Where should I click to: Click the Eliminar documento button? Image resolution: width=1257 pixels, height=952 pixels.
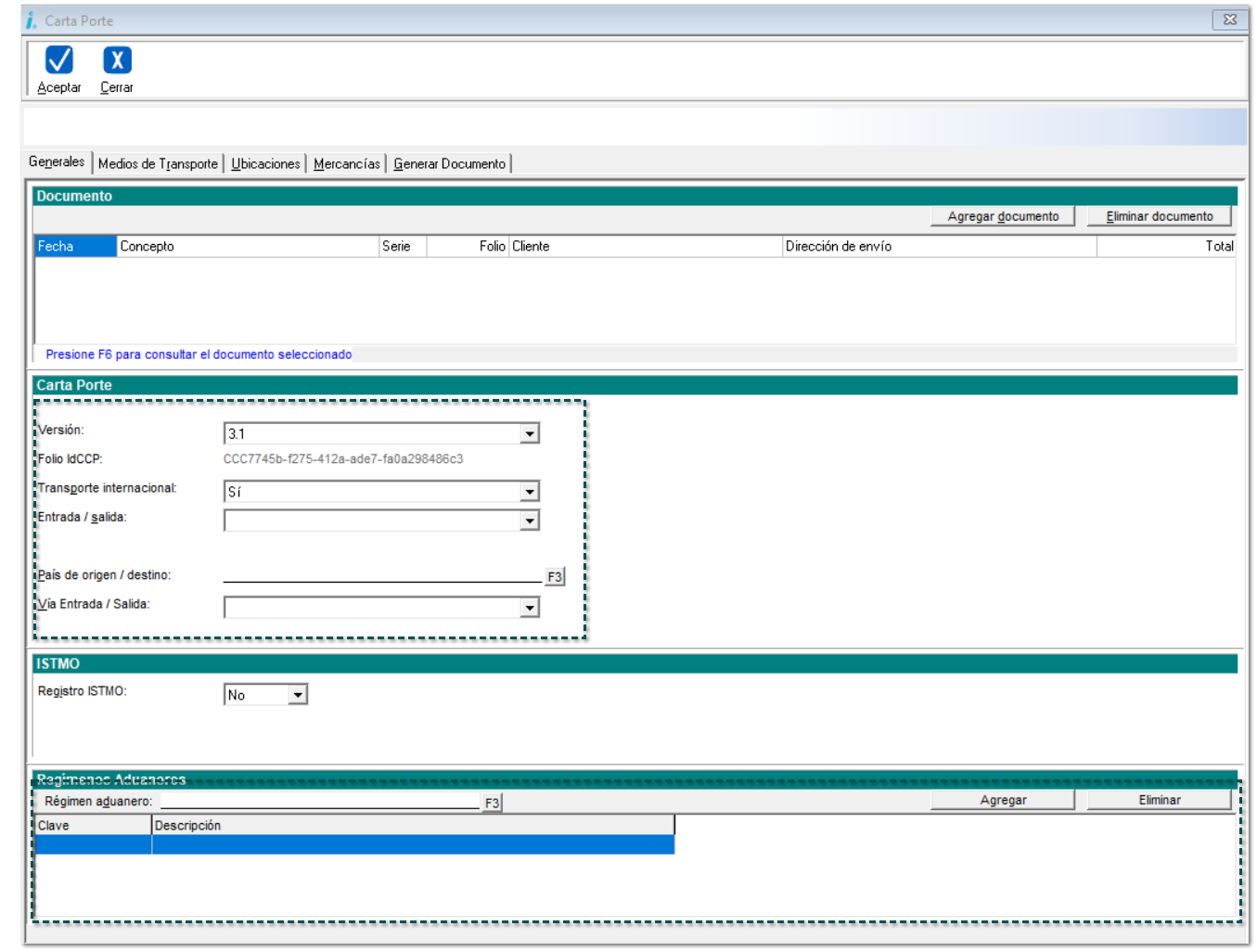click(1159, 216)
